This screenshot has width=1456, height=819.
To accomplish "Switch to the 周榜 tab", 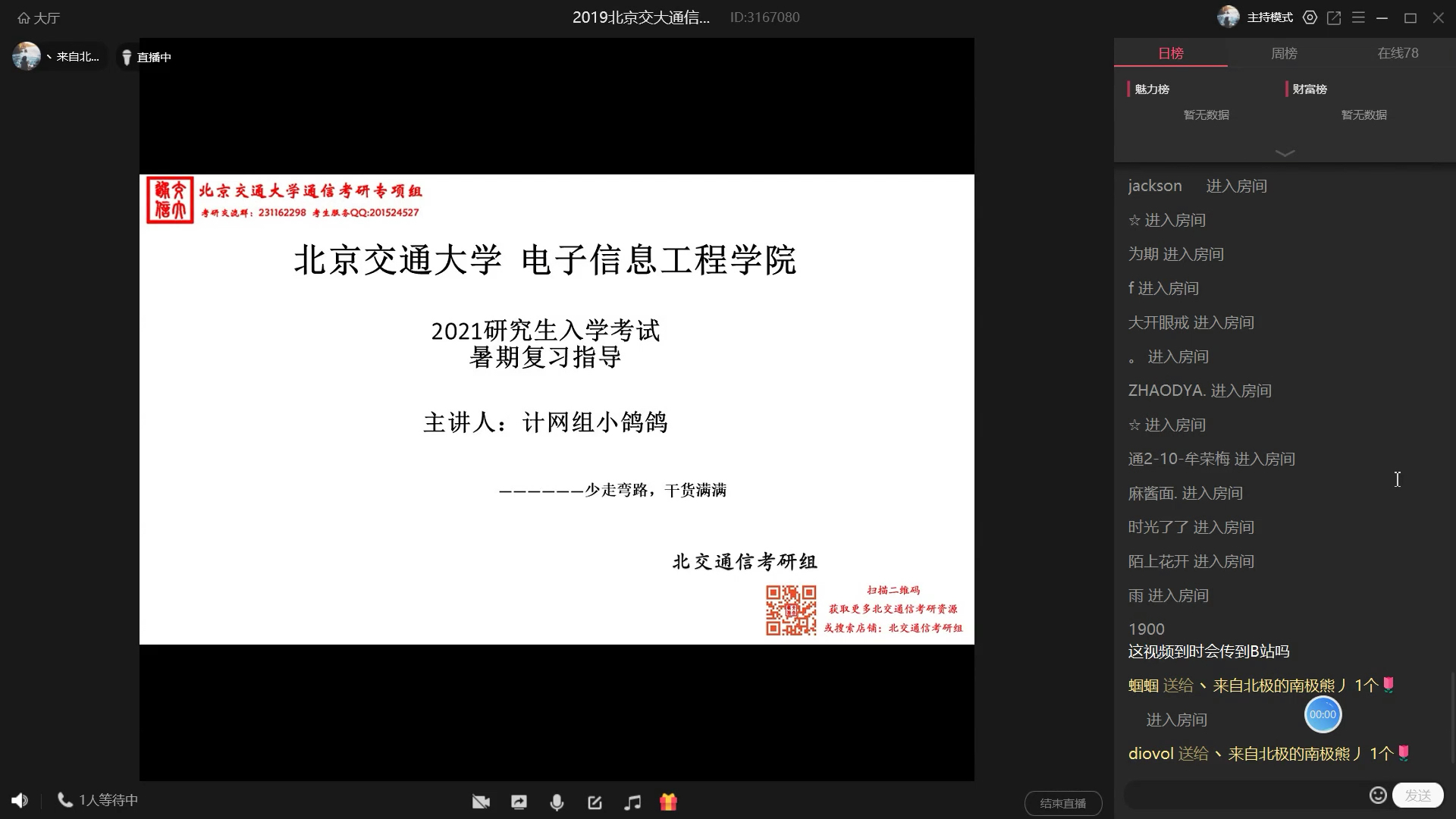I will coord(1284,53).
